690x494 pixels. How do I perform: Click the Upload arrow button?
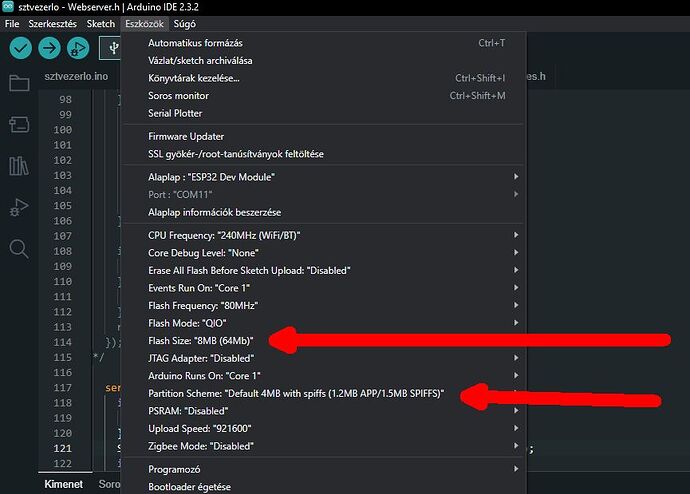[x=49, y=48]
